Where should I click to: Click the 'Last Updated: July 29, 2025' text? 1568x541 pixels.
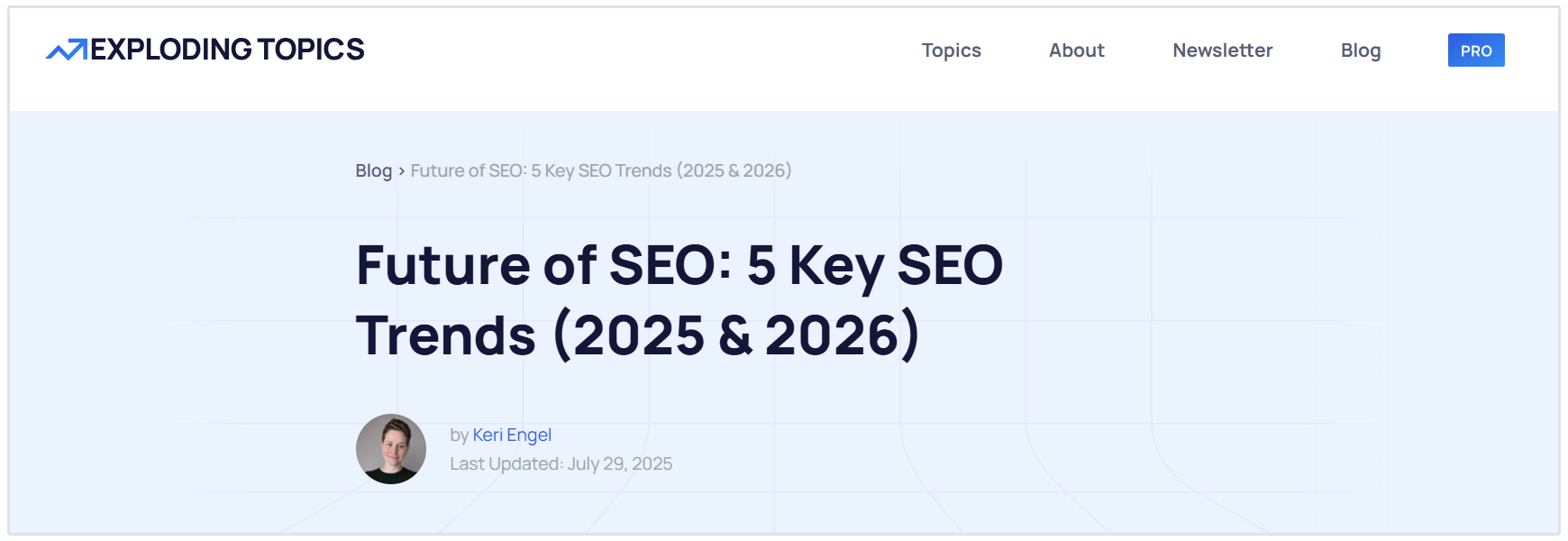pos(561,463)
